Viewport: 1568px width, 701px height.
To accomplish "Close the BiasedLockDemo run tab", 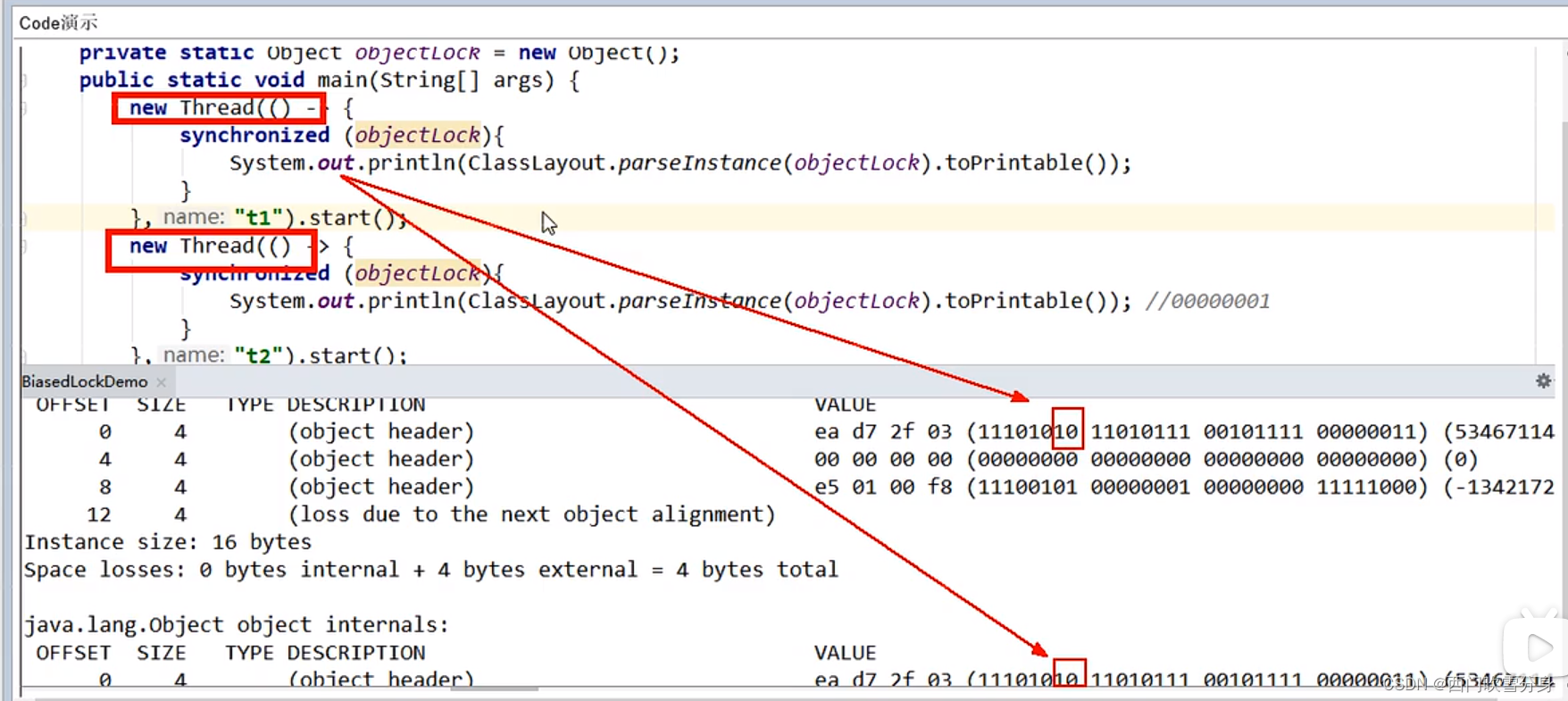I will click(x=162, y=382).
